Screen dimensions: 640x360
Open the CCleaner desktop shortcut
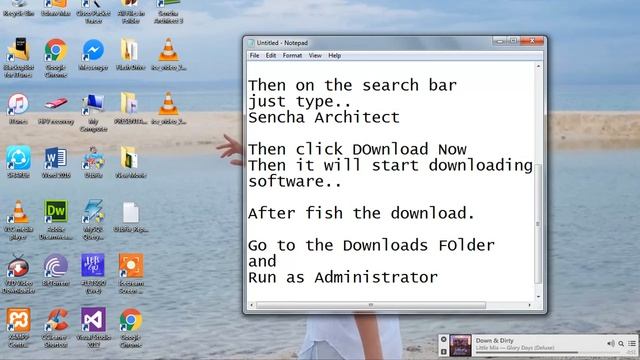[56, 327]
